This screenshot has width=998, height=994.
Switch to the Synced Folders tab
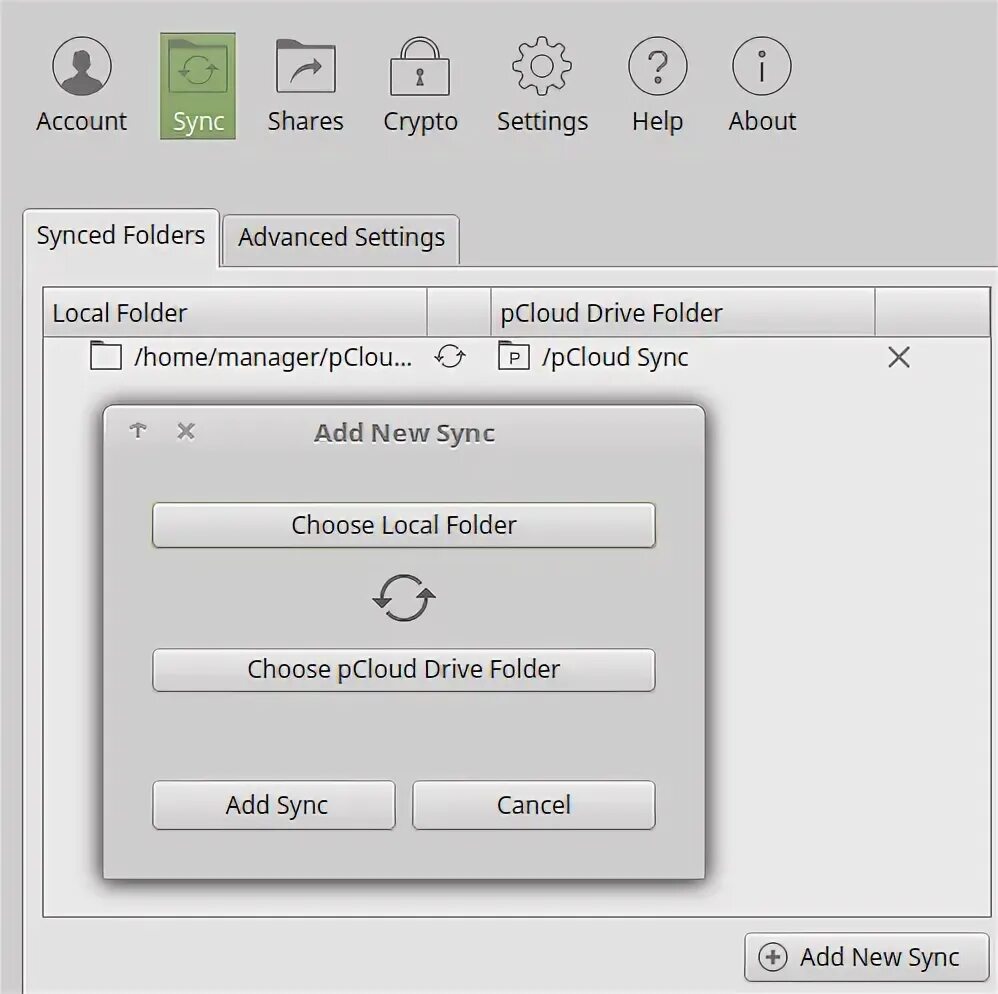pos(121,236)
